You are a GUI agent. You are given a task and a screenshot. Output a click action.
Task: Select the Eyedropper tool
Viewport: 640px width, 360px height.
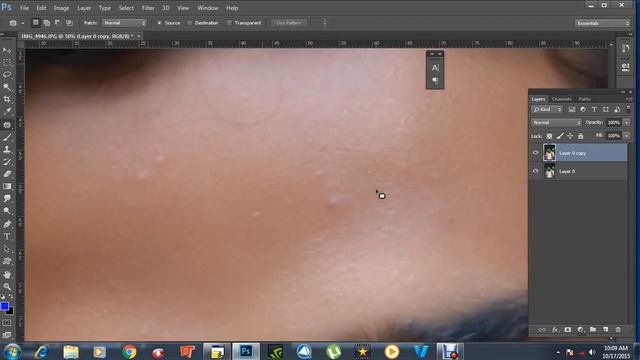pyautogui.click(x=7, y=111)
